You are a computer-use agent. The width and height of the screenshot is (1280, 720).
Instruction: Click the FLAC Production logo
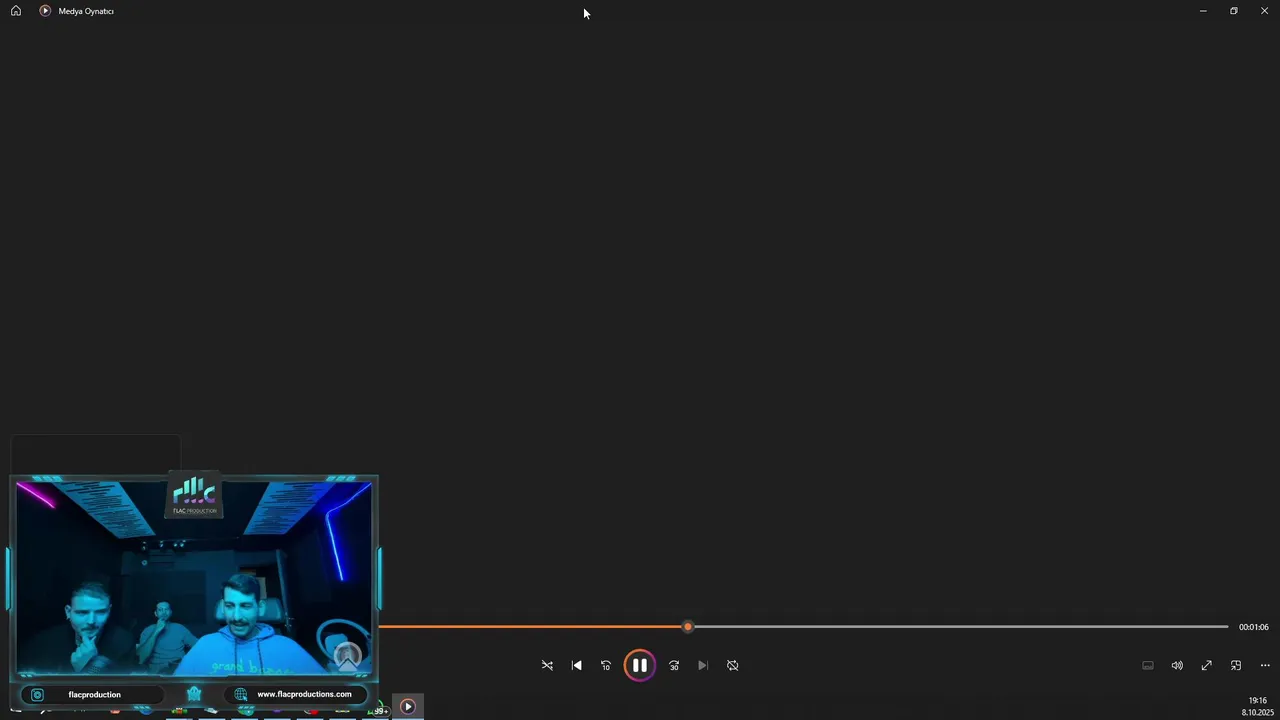point(194,496)
